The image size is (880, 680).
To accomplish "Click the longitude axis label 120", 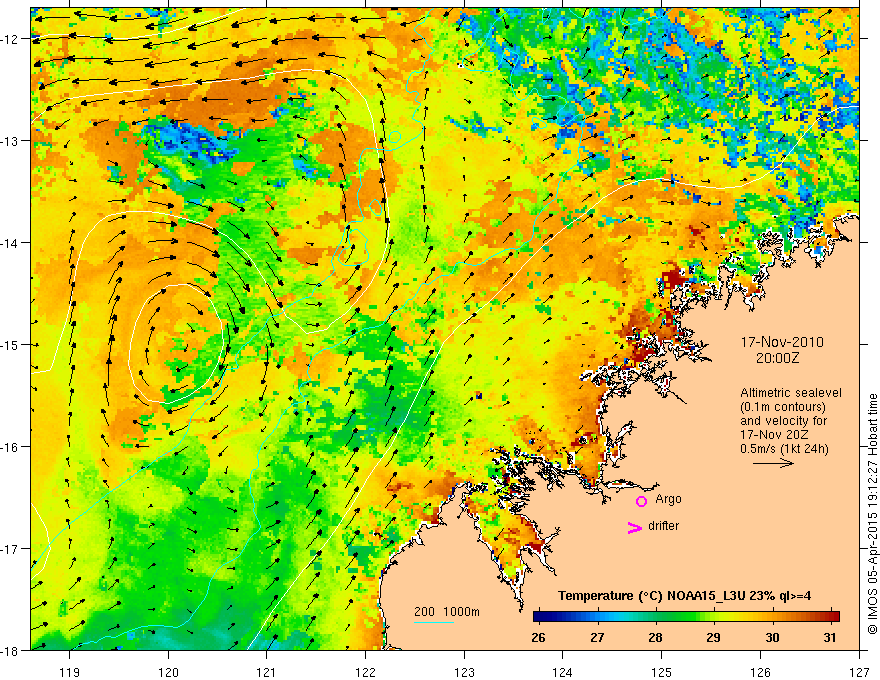I will point(168,672).
